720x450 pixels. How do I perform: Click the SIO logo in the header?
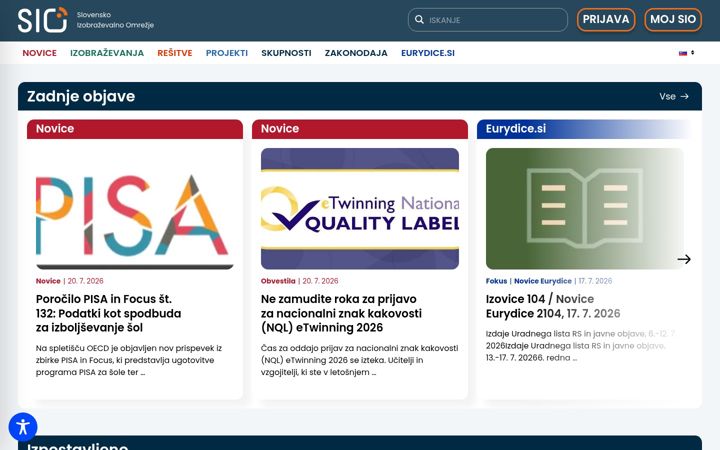point(42,20)
